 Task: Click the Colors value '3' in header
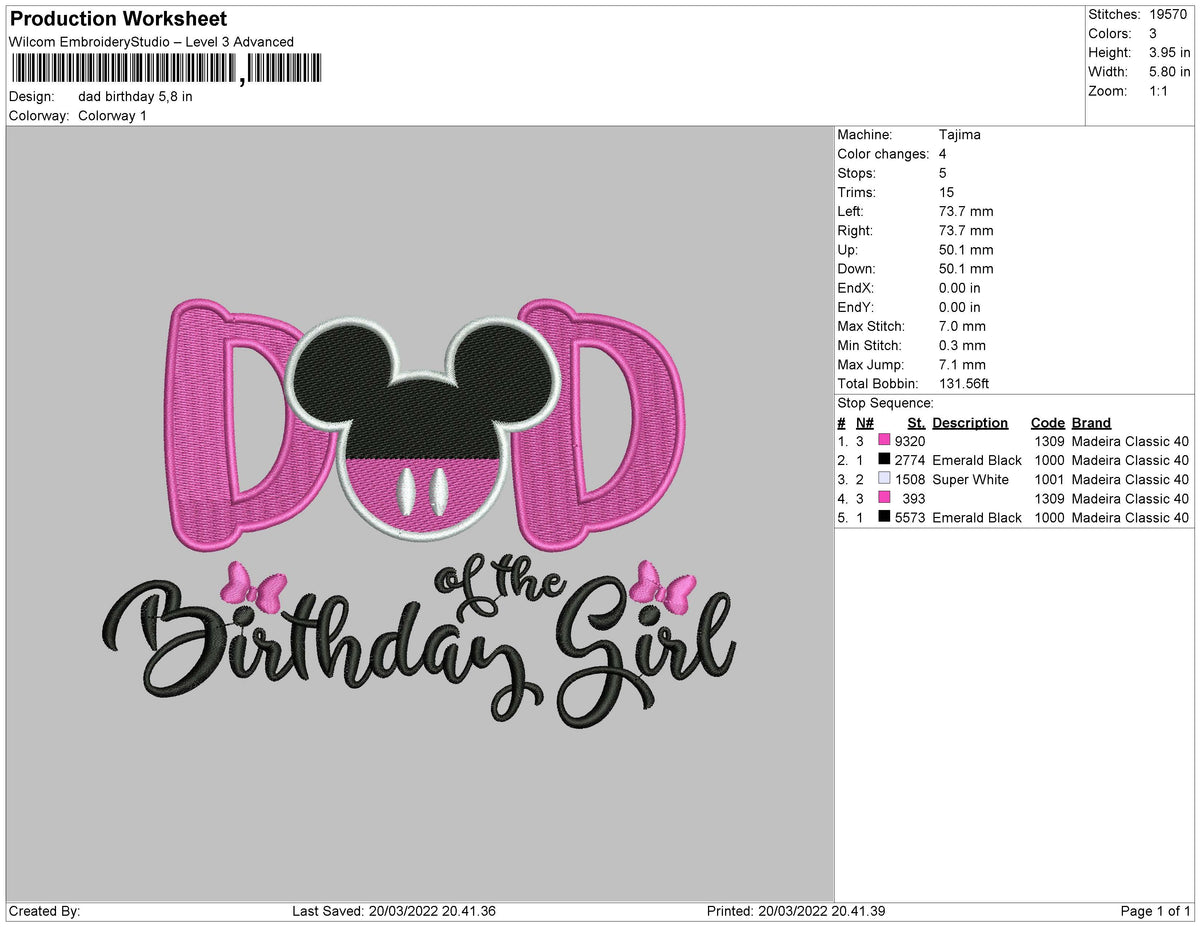tap(1153, 34)
